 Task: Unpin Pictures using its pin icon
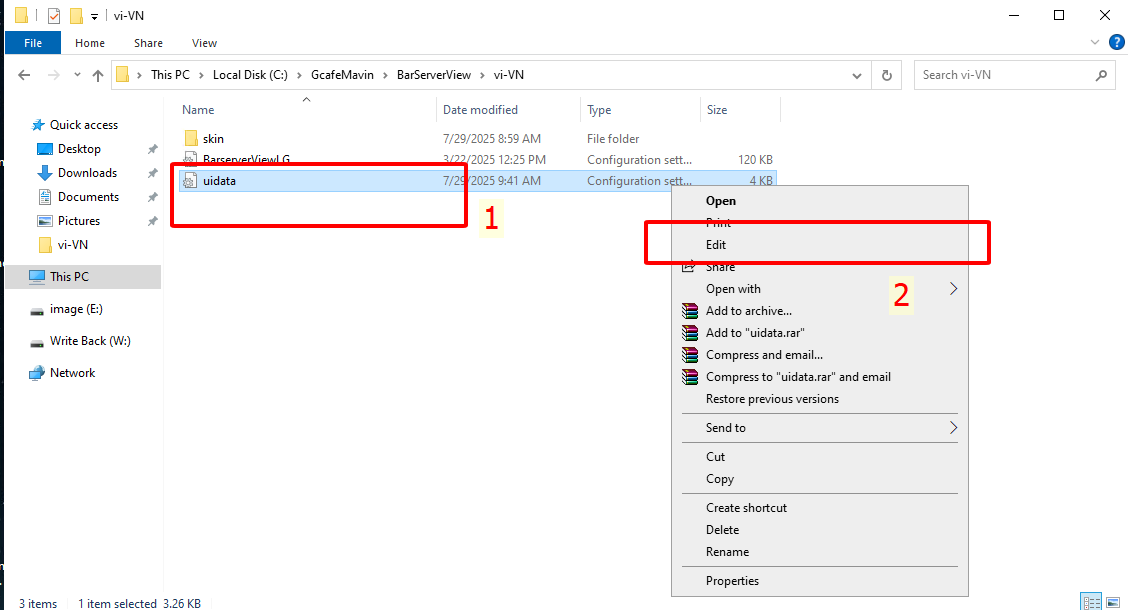coord(153,221)
